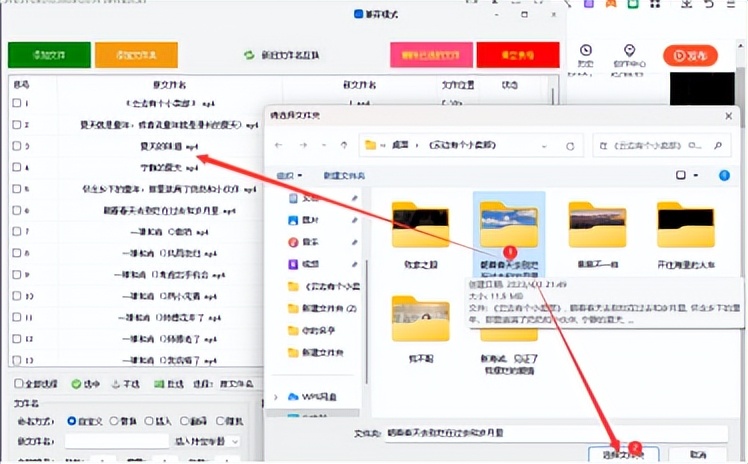Click the clock schedule icon in background window
The width and height of the screenshot is (748, 464).
(586, 50)
